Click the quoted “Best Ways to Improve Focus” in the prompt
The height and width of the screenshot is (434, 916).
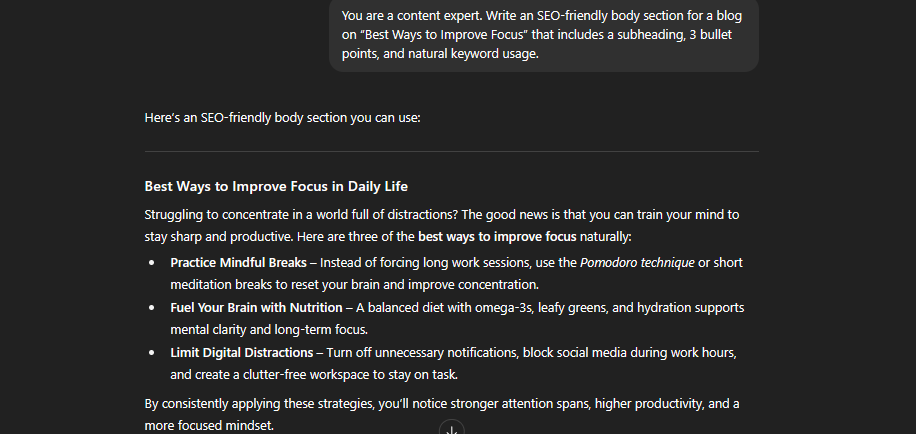(443, 34)
